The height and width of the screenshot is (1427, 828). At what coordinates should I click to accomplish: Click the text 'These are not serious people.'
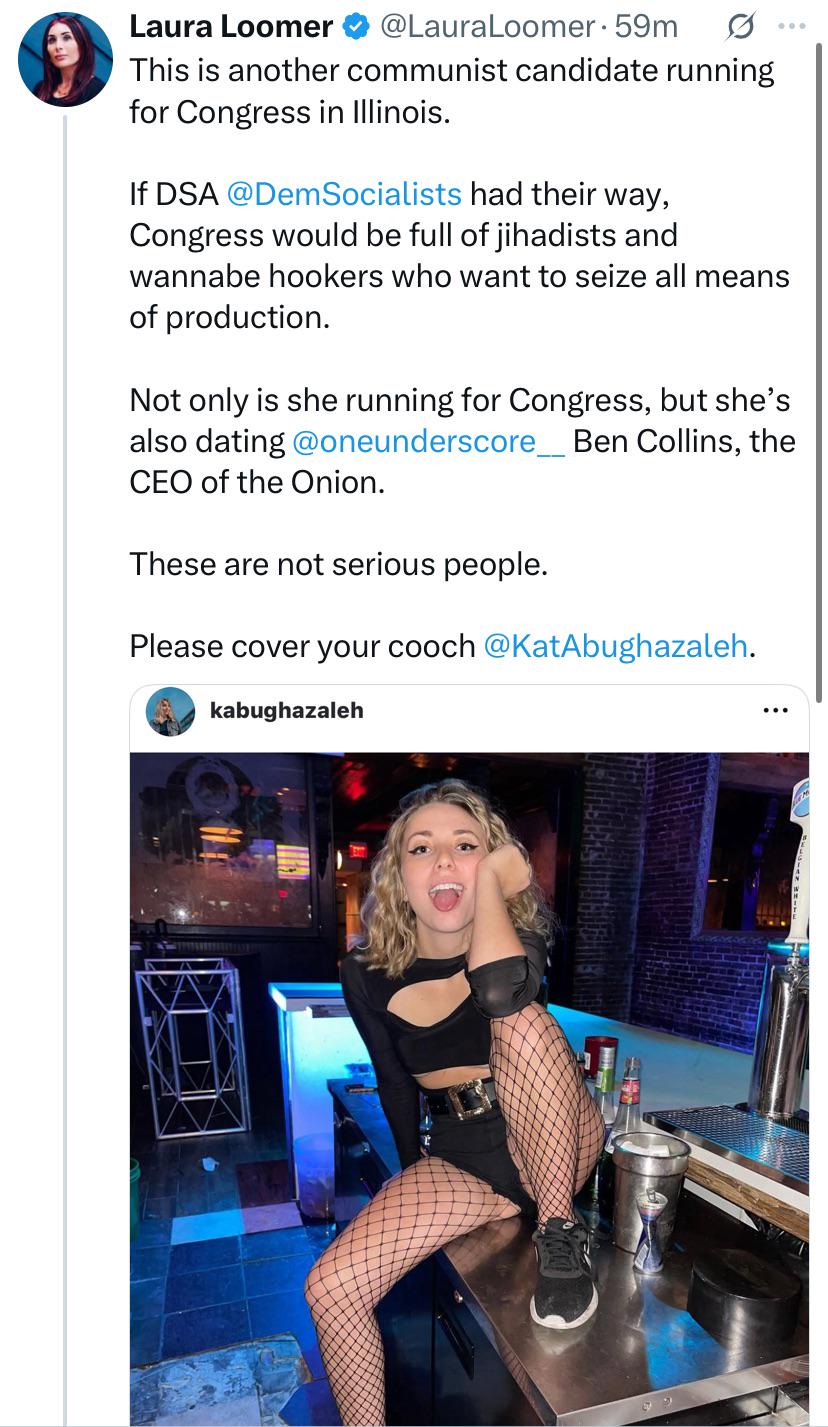(x=338, y=564)
